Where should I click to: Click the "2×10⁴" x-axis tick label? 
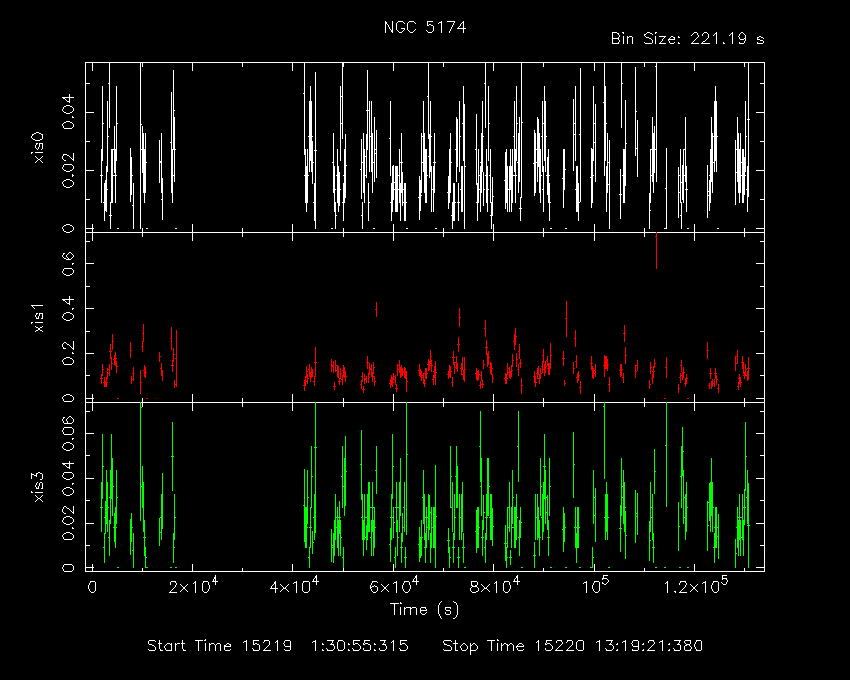click(194, 587)
